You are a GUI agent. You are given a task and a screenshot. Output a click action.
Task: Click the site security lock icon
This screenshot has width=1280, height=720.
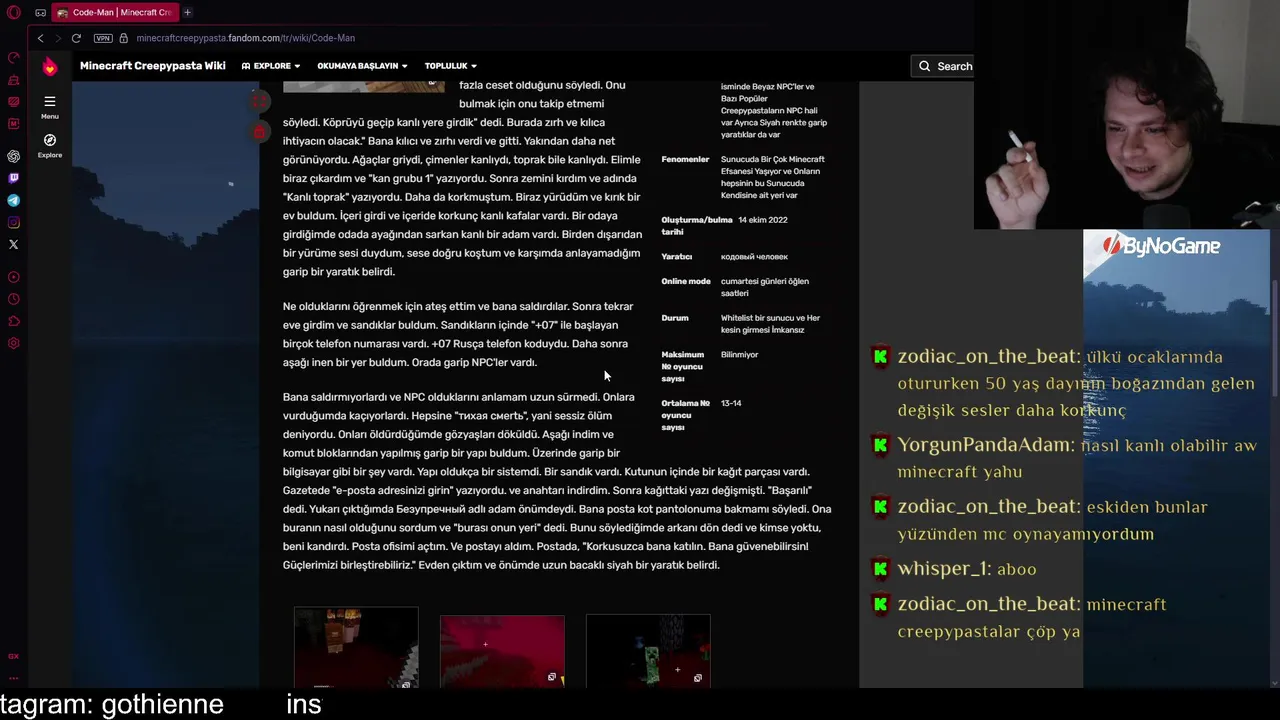click(124, 38)
